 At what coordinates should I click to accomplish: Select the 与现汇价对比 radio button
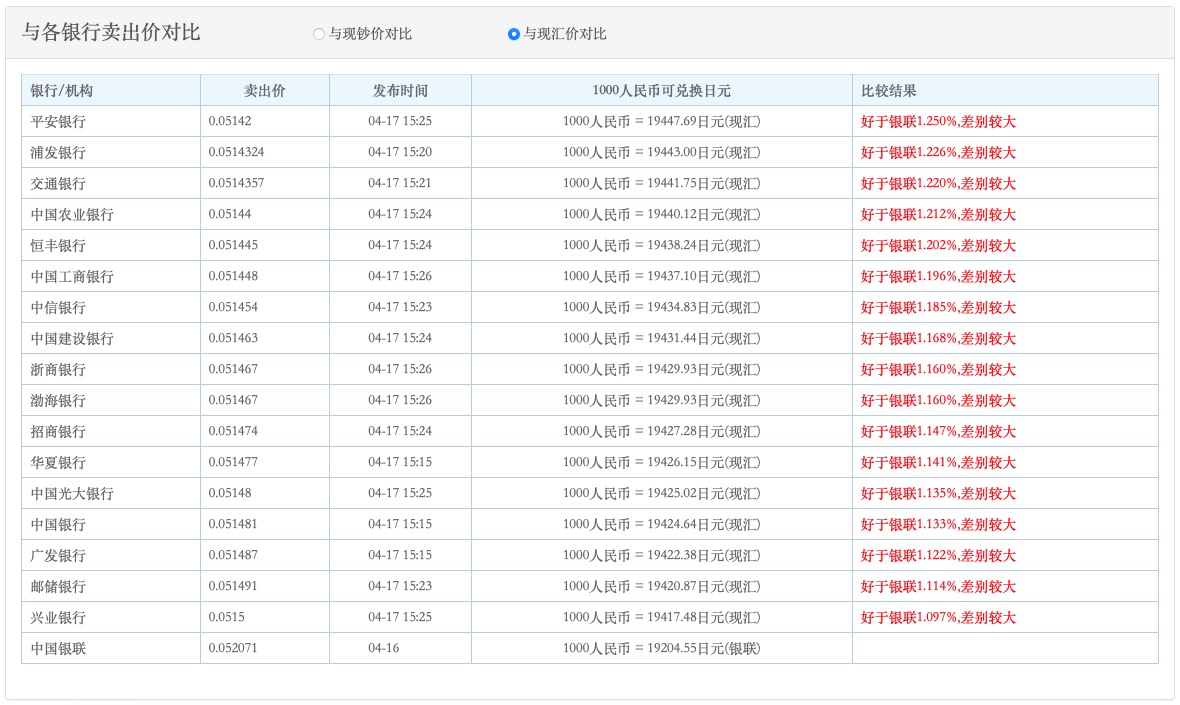(513, 34)
